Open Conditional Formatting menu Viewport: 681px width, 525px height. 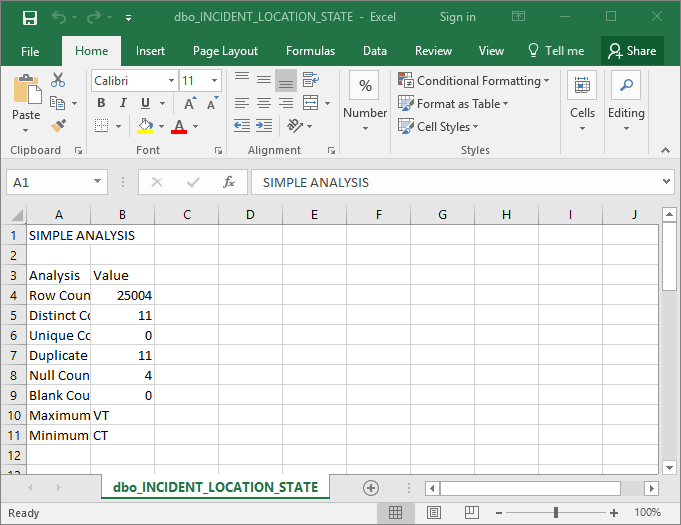pos(473,81)
